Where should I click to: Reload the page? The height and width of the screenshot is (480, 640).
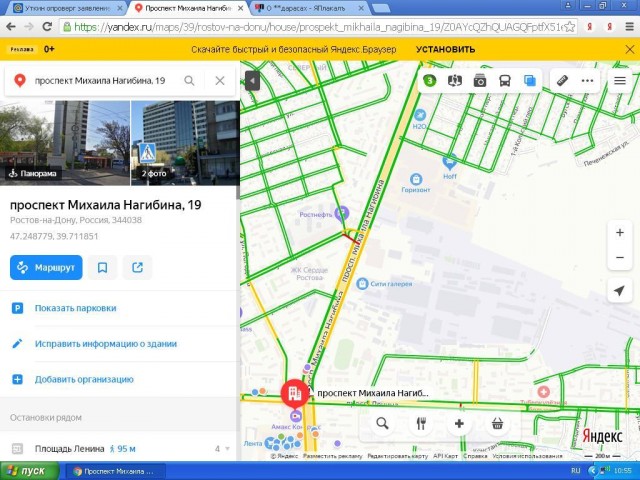[47, 27]
